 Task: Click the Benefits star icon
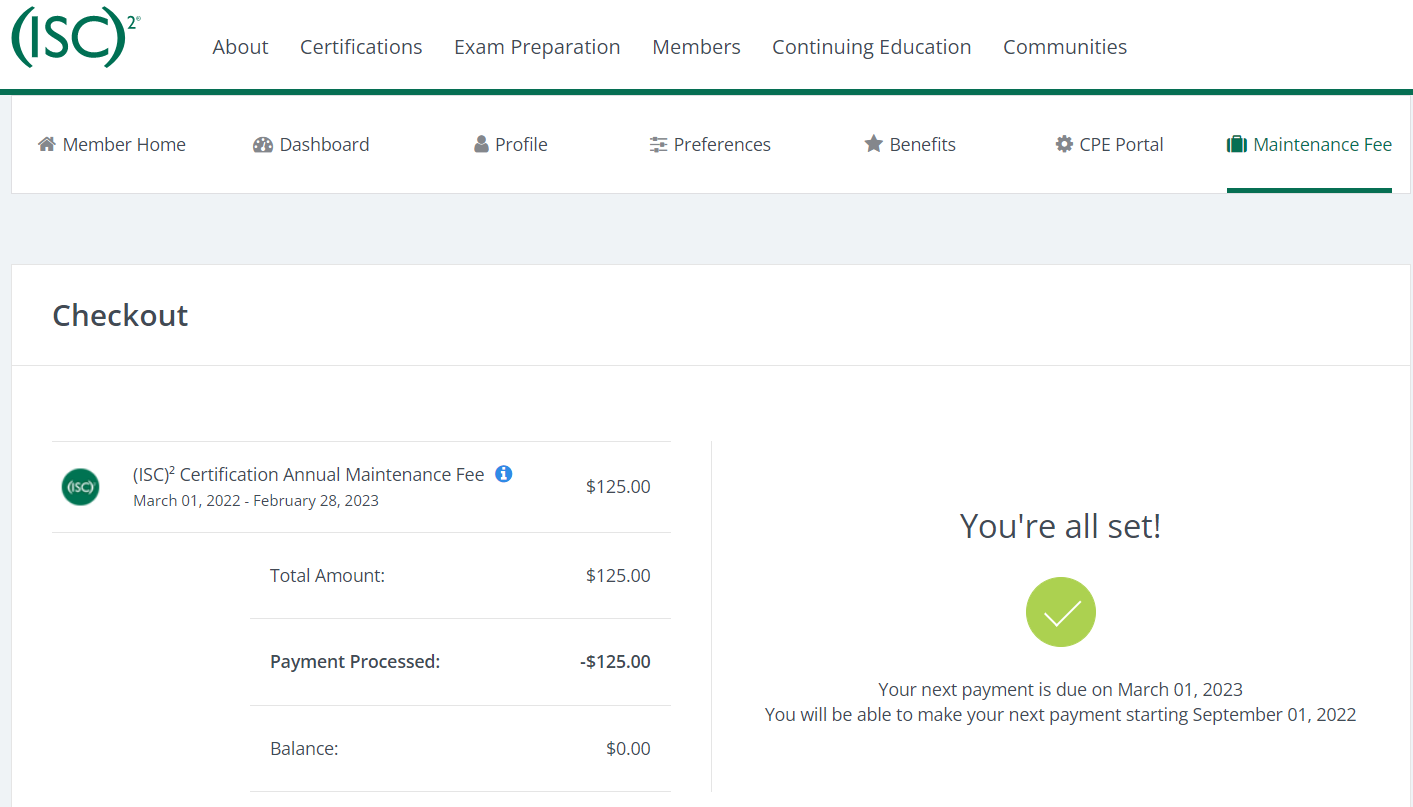coord(873,144)
